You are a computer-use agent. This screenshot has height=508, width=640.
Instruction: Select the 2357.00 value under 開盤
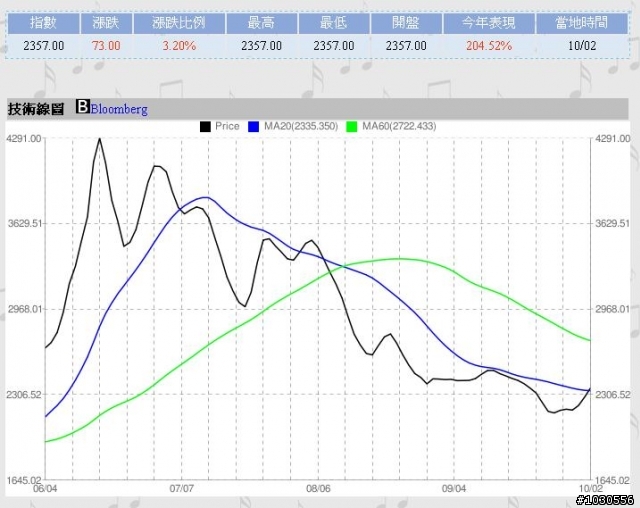click(x=406, y=46)
